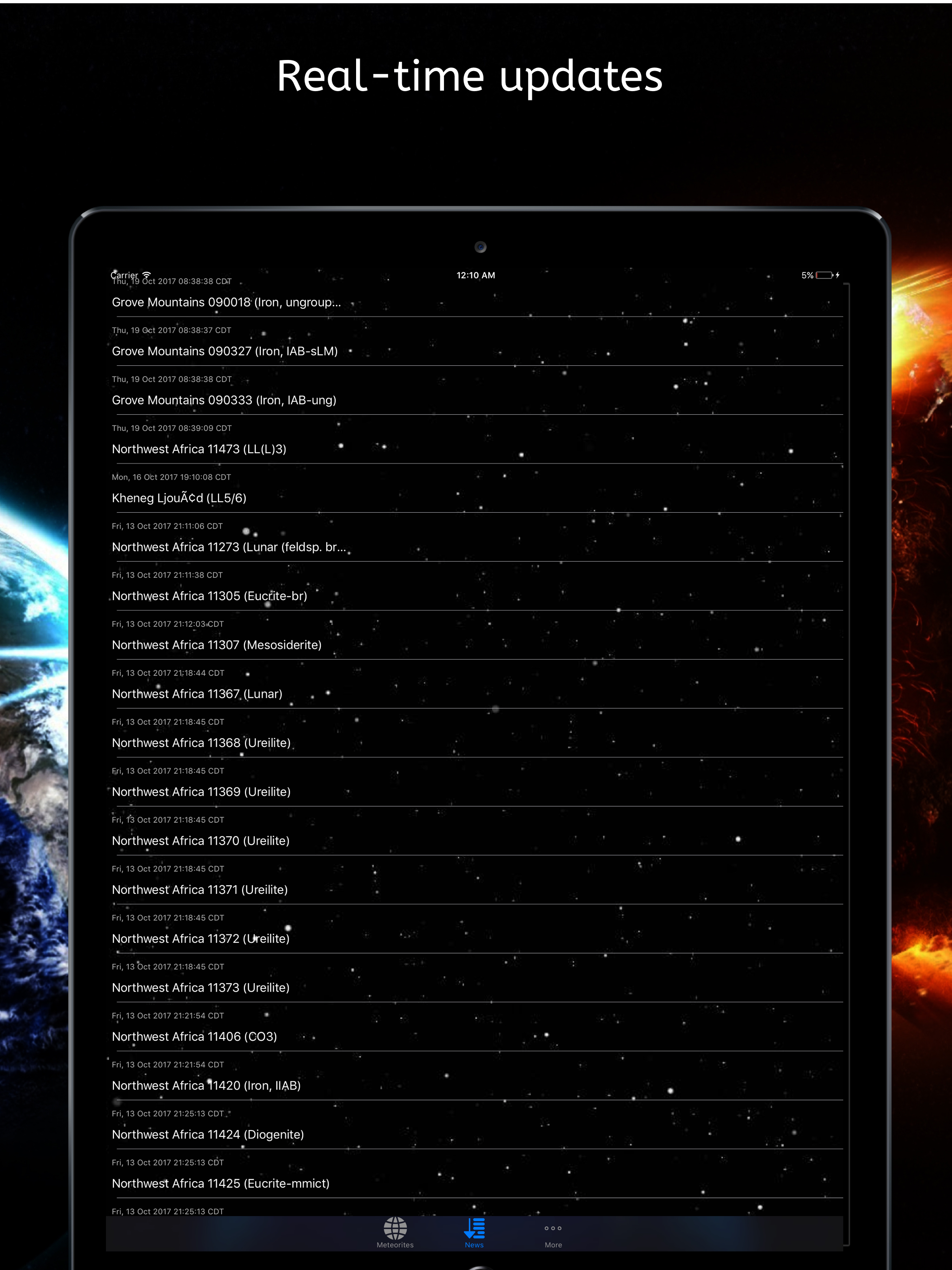This screenshot has width=952, height=1270.
Task: Open Northwest Africa 11371 (Ureilite) entry
Action: 200,889
